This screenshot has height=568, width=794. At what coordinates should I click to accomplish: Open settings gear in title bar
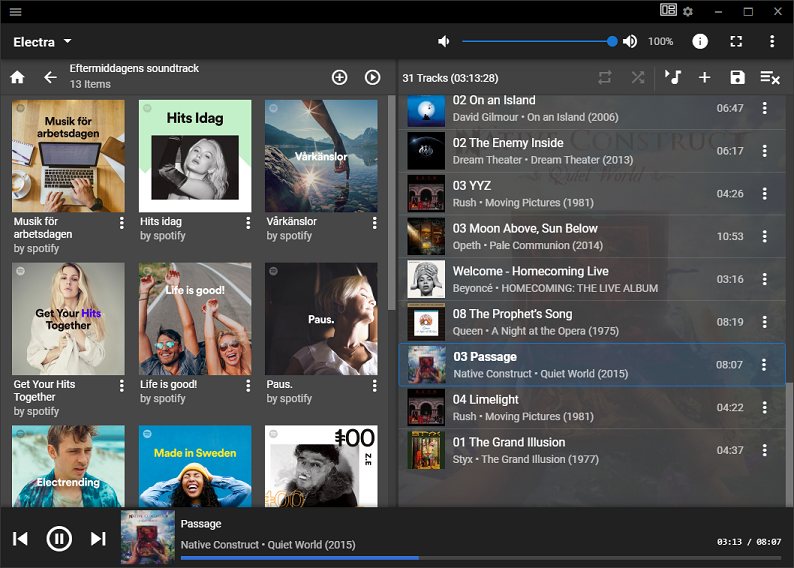click(688, 11)
